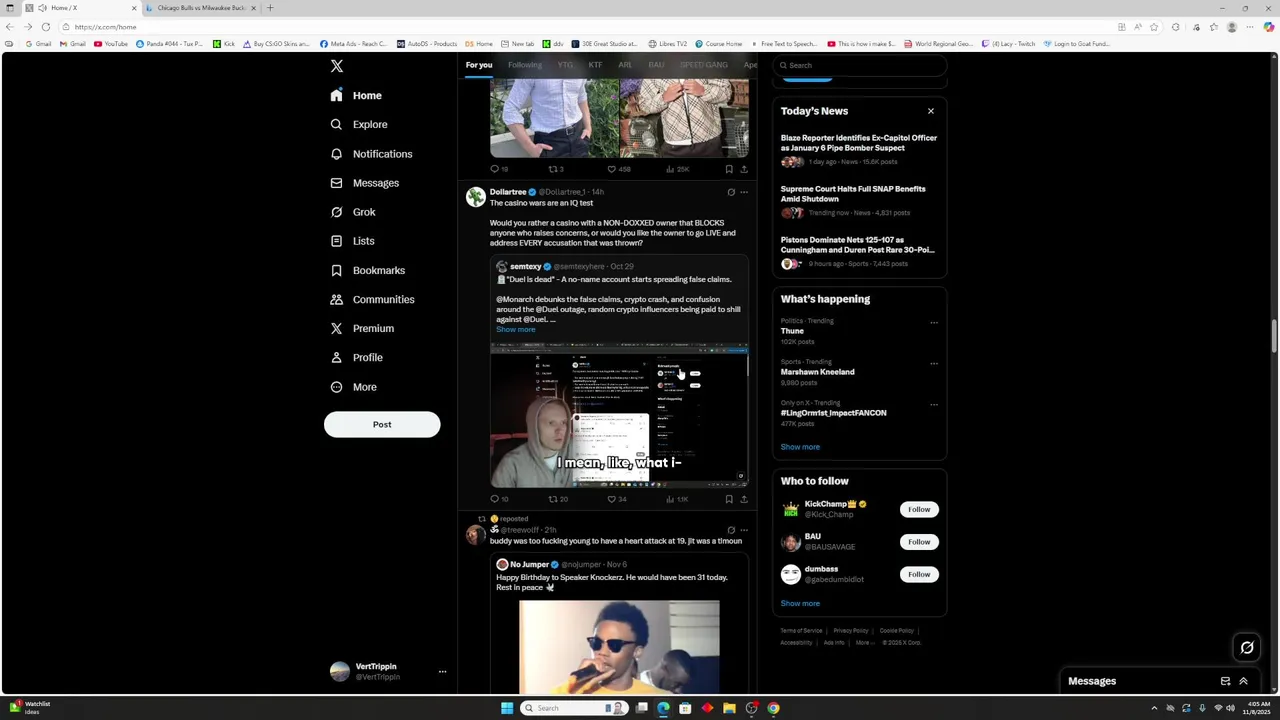Play the quoted video in Dollartree's post
This screenshot has width=1280, height=720.
619,415
